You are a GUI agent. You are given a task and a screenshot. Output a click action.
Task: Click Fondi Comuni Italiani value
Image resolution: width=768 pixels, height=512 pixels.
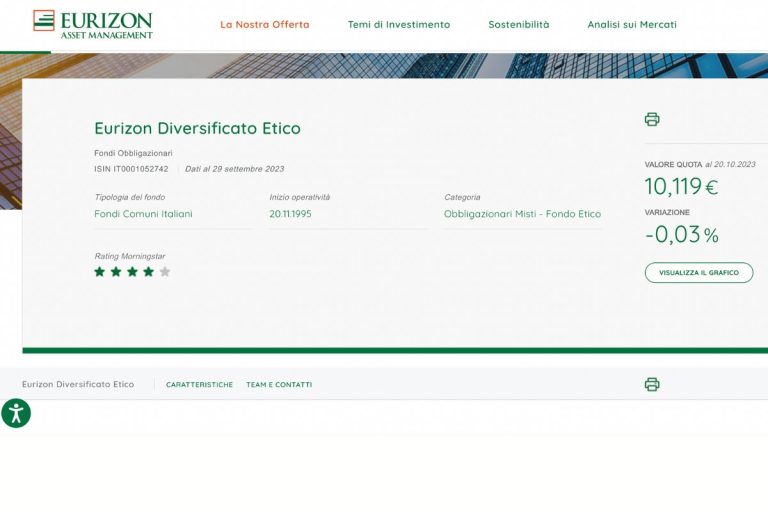143,214
